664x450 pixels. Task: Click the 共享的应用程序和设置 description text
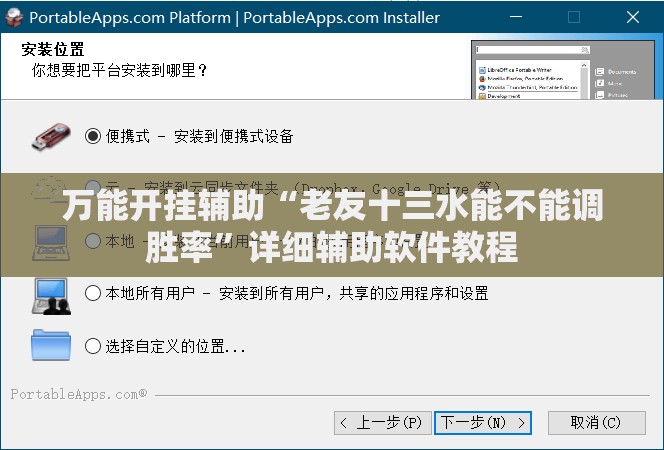point(414,293)
